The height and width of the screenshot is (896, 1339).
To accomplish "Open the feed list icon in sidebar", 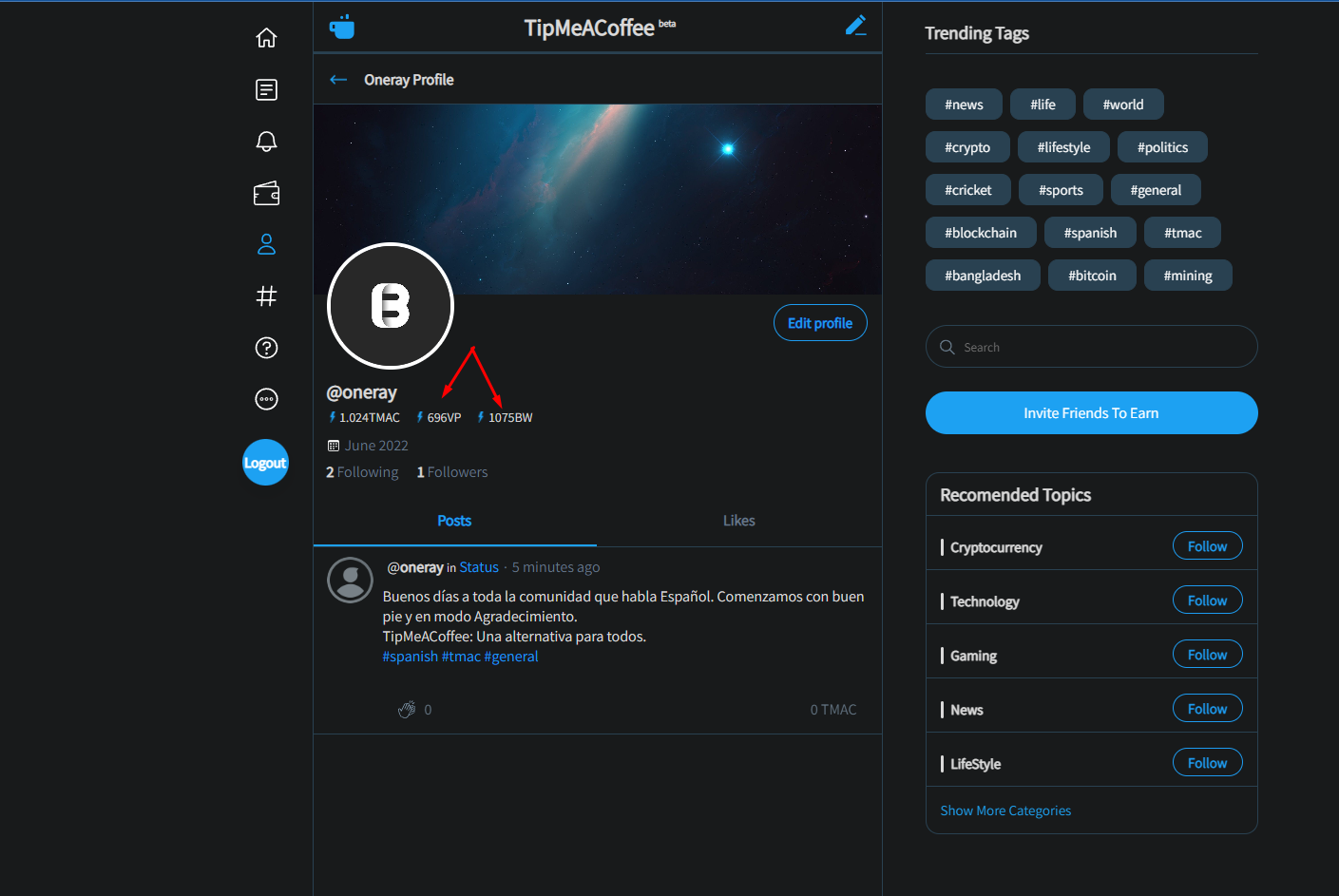I will [266, 89].
